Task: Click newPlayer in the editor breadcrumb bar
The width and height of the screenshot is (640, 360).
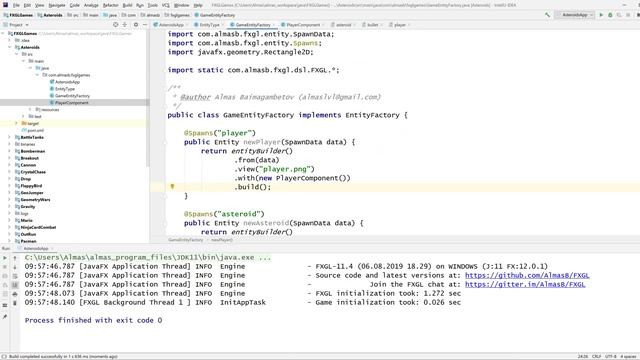Action: click(222, 240)
